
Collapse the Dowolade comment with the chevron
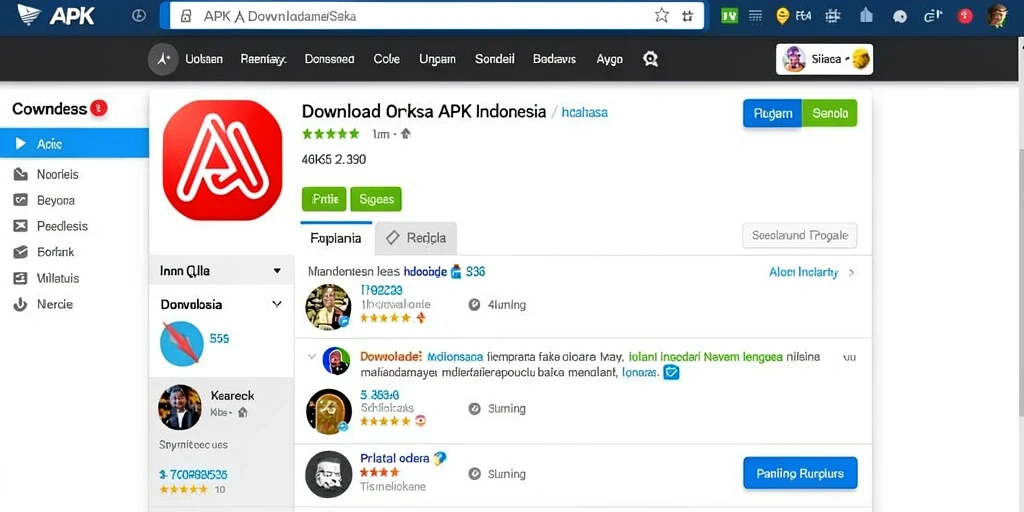312,357
